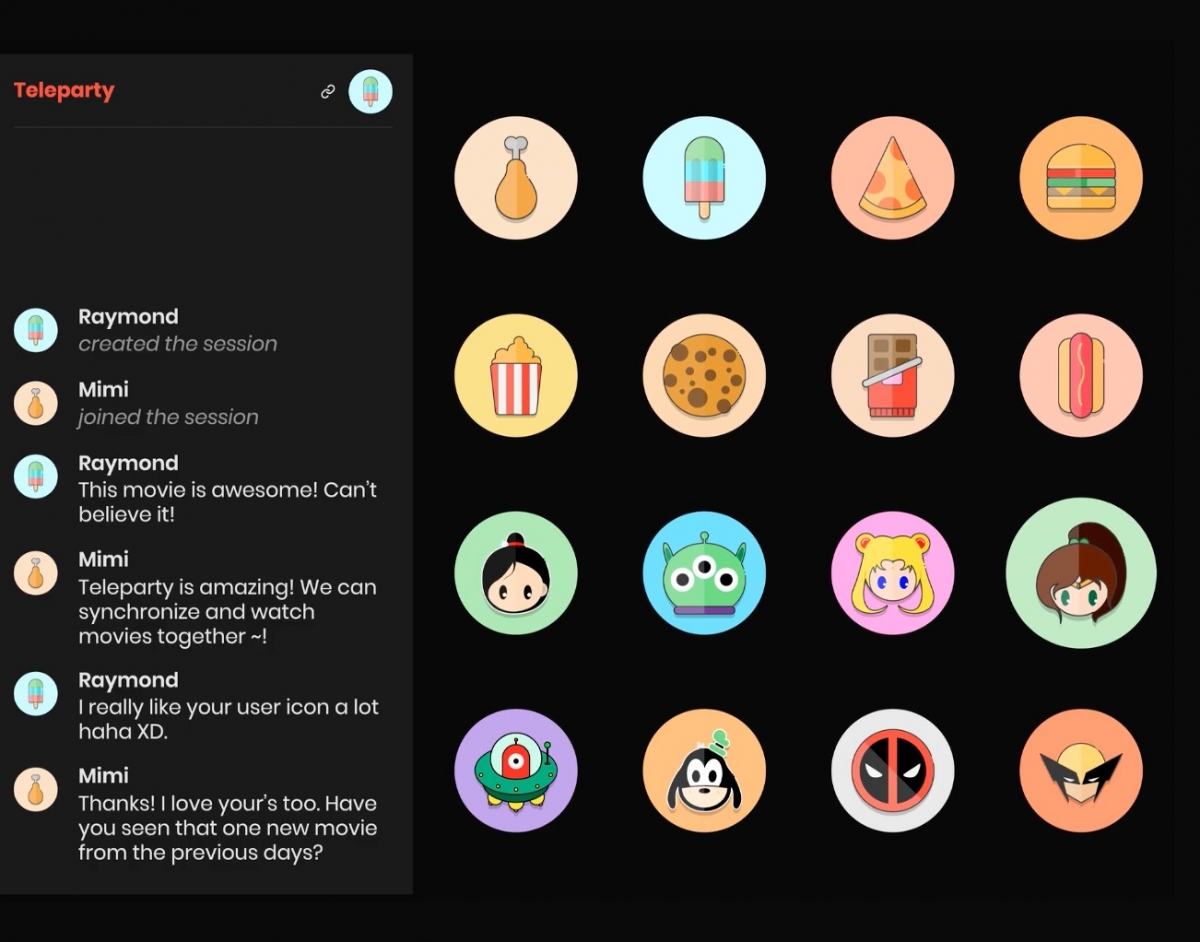Pick the three-eyed green alien avatar
The height and width of the screenshot is (942, 1200).
(x=704, y=573)
